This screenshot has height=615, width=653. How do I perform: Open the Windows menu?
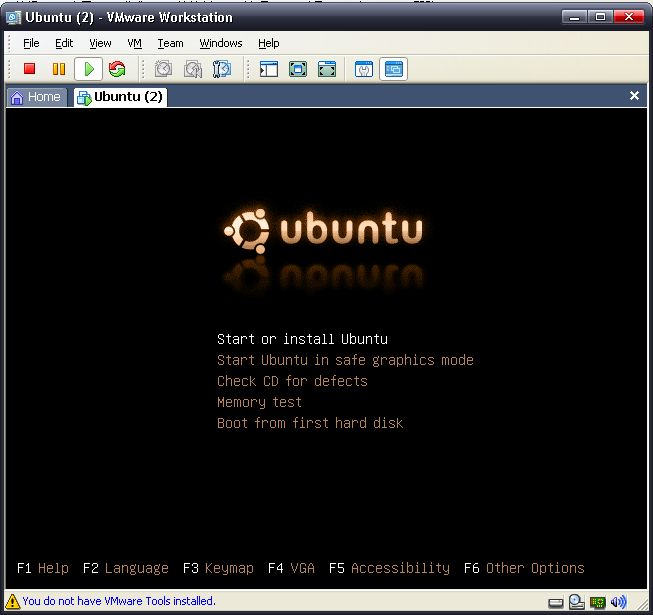[x=221, y=43]
